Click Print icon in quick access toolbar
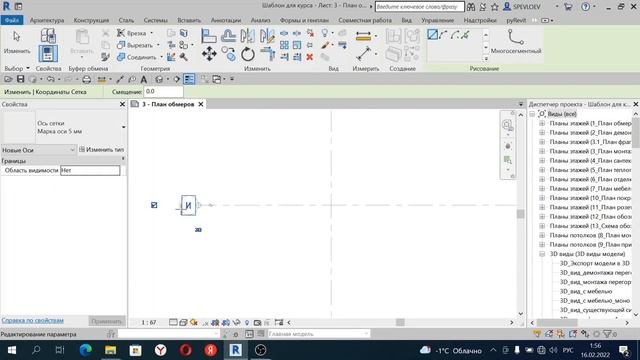This screenshot has height=360, width=640. (87, 79)
